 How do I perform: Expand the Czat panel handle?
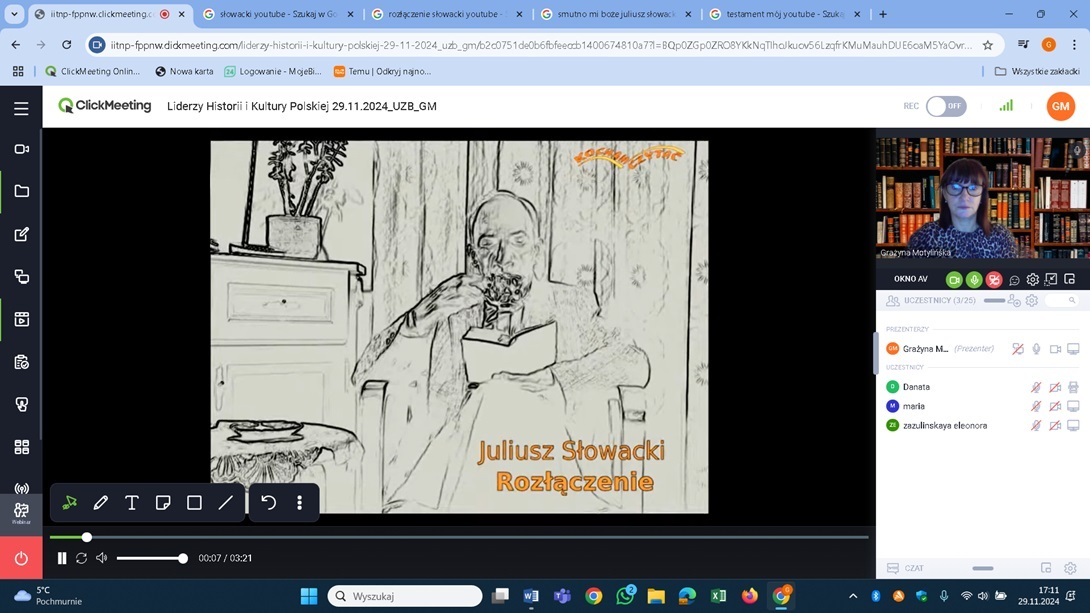tap(982, 569)
